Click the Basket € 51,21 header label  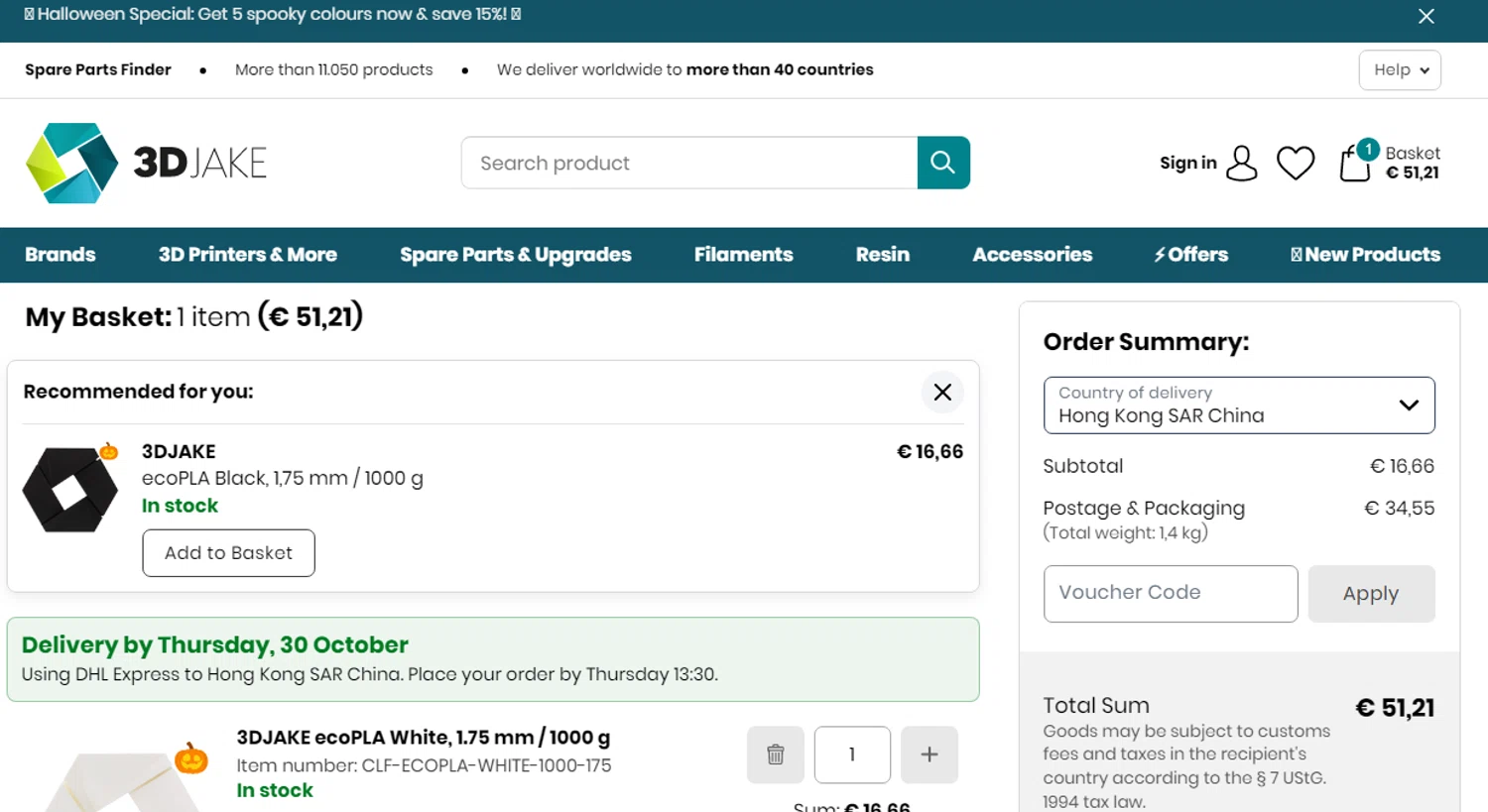(x=1413, y=163)
